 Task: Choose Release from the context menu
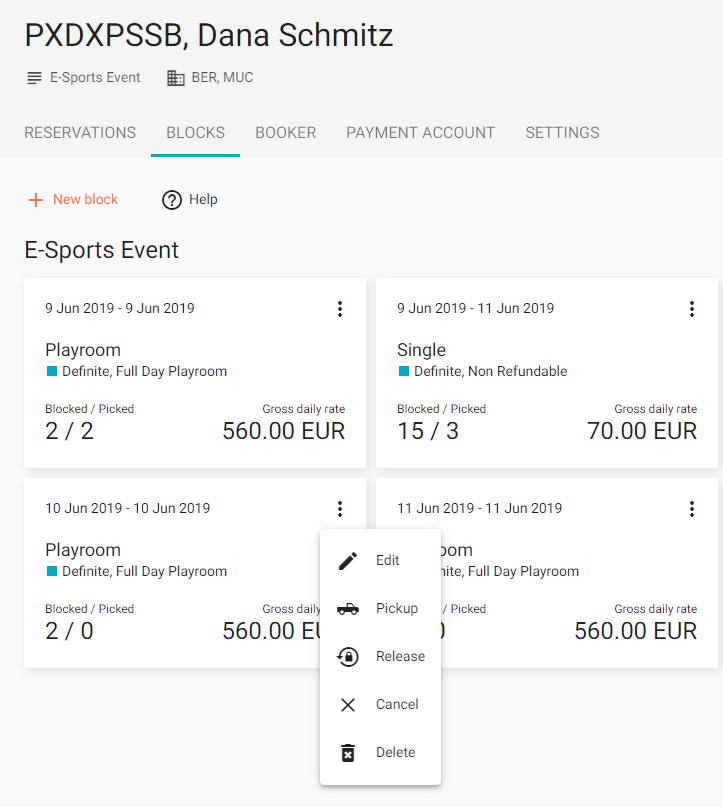(380, 656)
